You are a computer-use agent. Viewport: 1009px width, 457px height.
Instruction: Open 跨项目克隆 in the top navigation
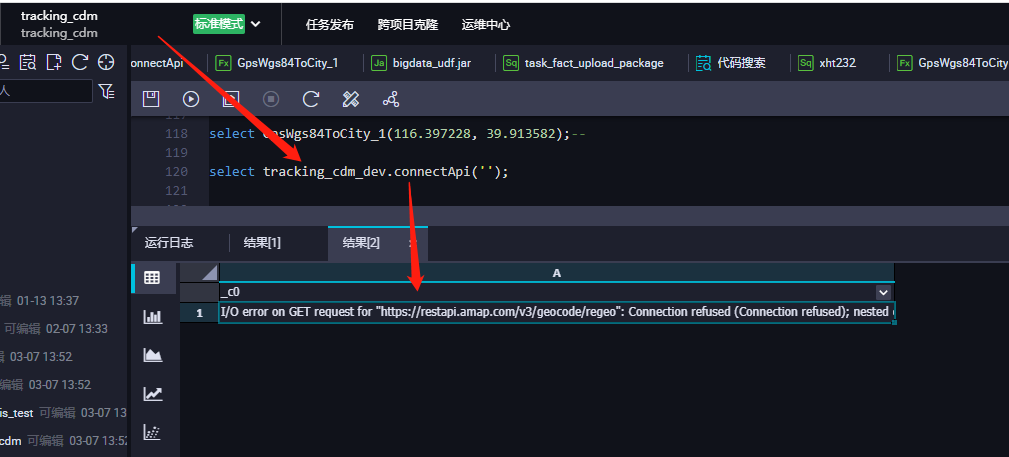point(407,25)
